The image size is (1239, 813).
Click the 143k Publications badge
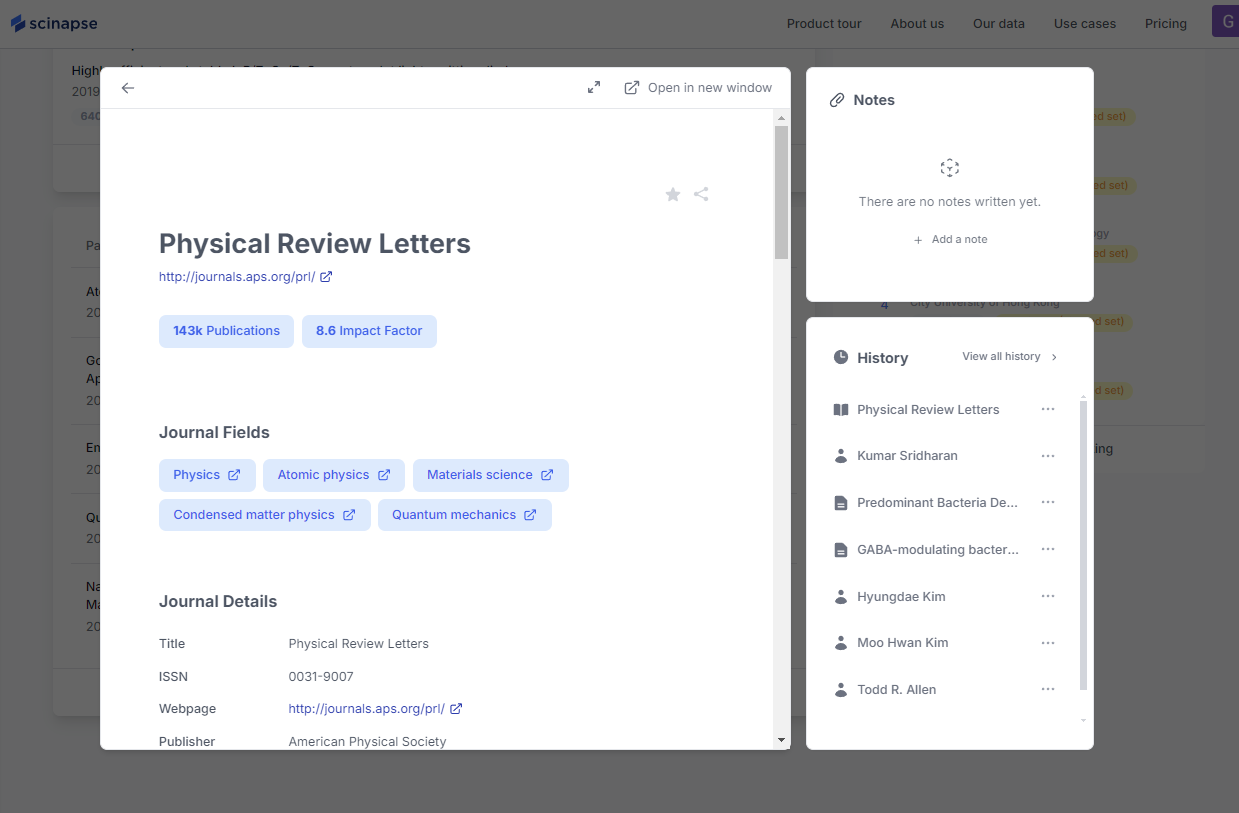coord(226,331)
